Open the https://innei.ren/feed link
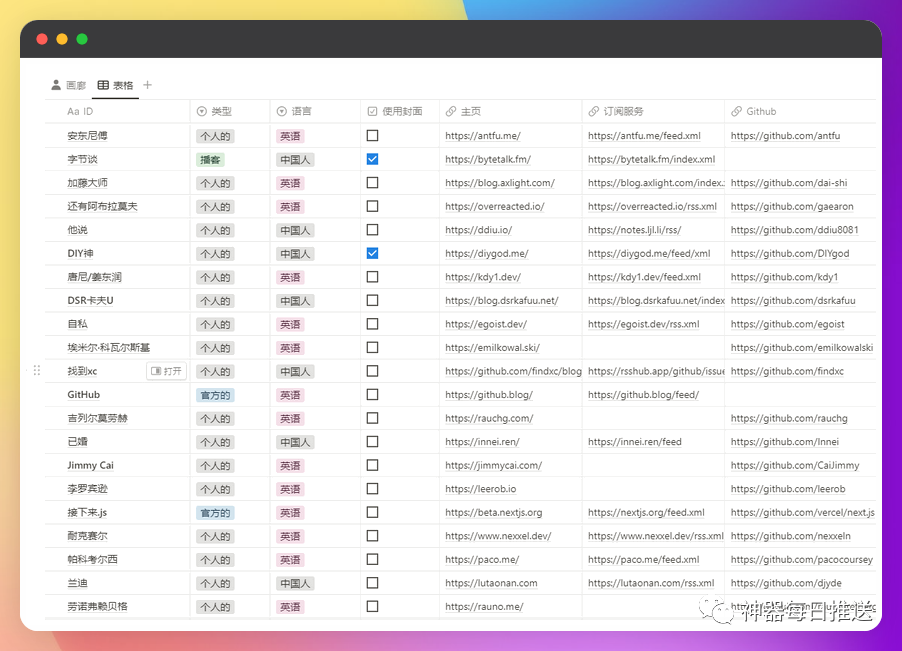This screenshot has height=651, width=902. (635, 442)
